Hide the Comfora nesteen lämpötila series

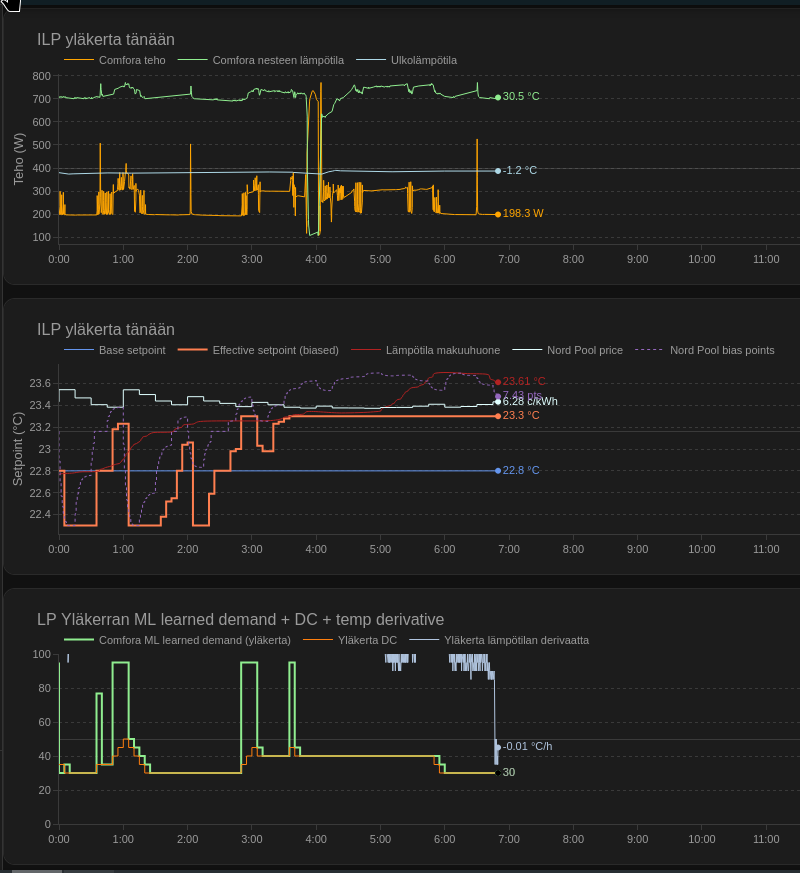[x=277, y=60]
